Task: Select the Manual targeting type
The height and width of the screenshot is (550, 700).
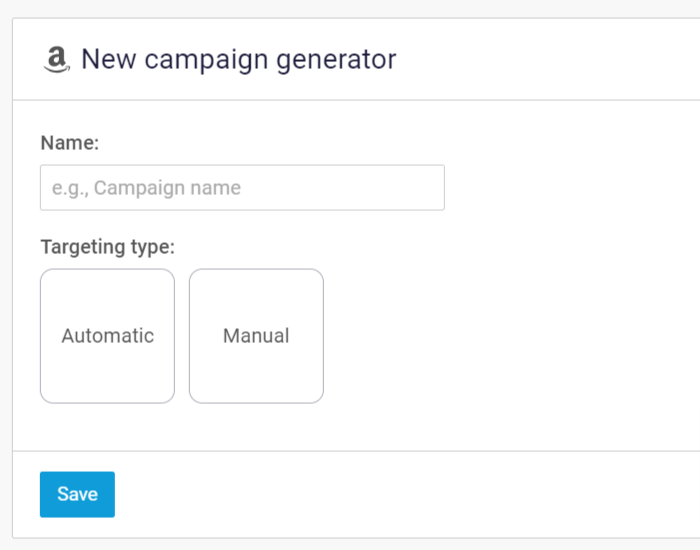Action: [x=256, y=336]
